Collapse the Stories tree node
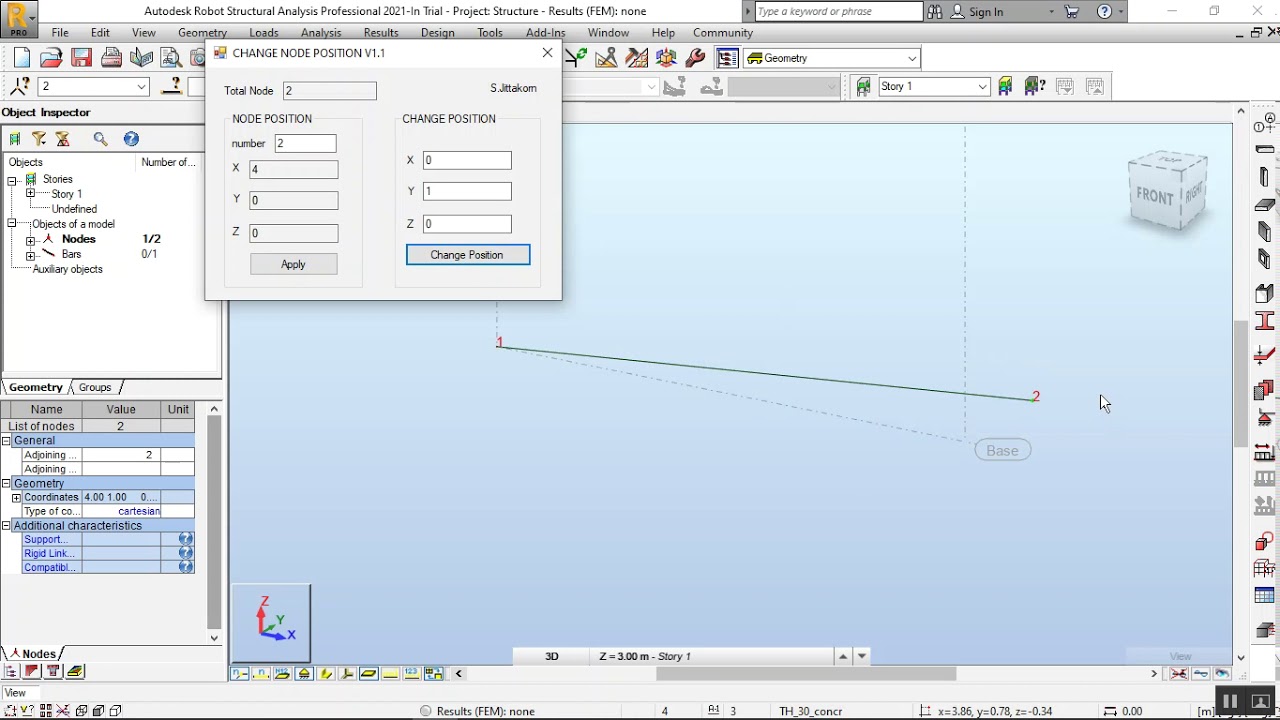The image size is (1280, 720). (12, 180)
